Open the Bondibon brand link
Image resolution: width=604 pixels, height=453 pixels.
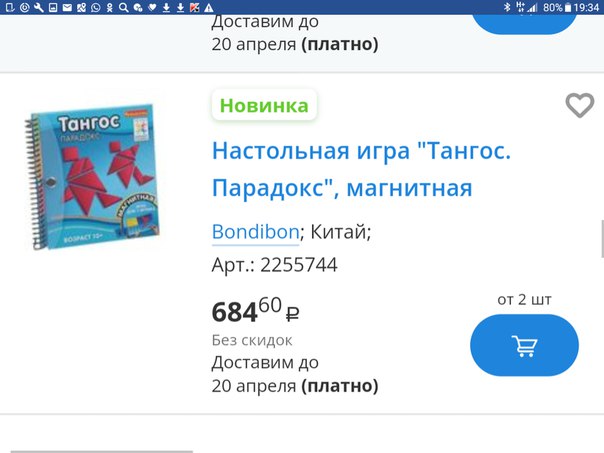pos(255,232)
